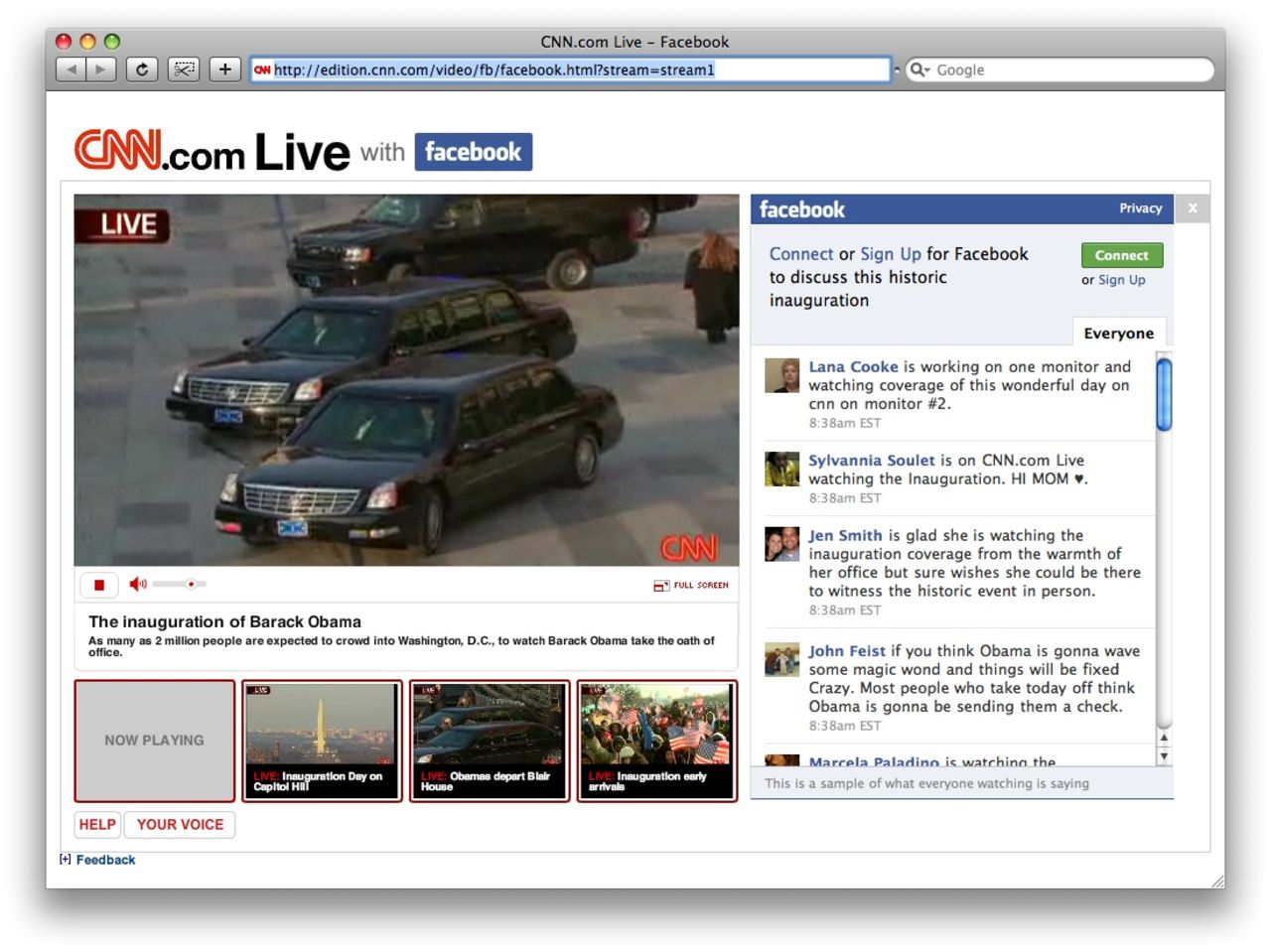Play the Inauguration Day on Capitol Hill stream

(322, 740)
